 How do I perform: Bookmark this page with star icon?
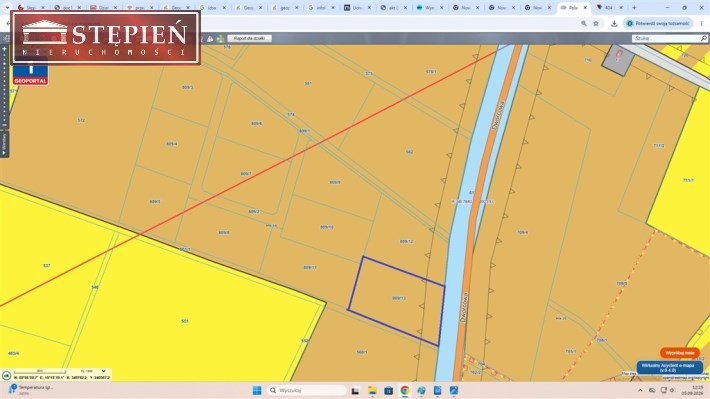tap(596, 24)
